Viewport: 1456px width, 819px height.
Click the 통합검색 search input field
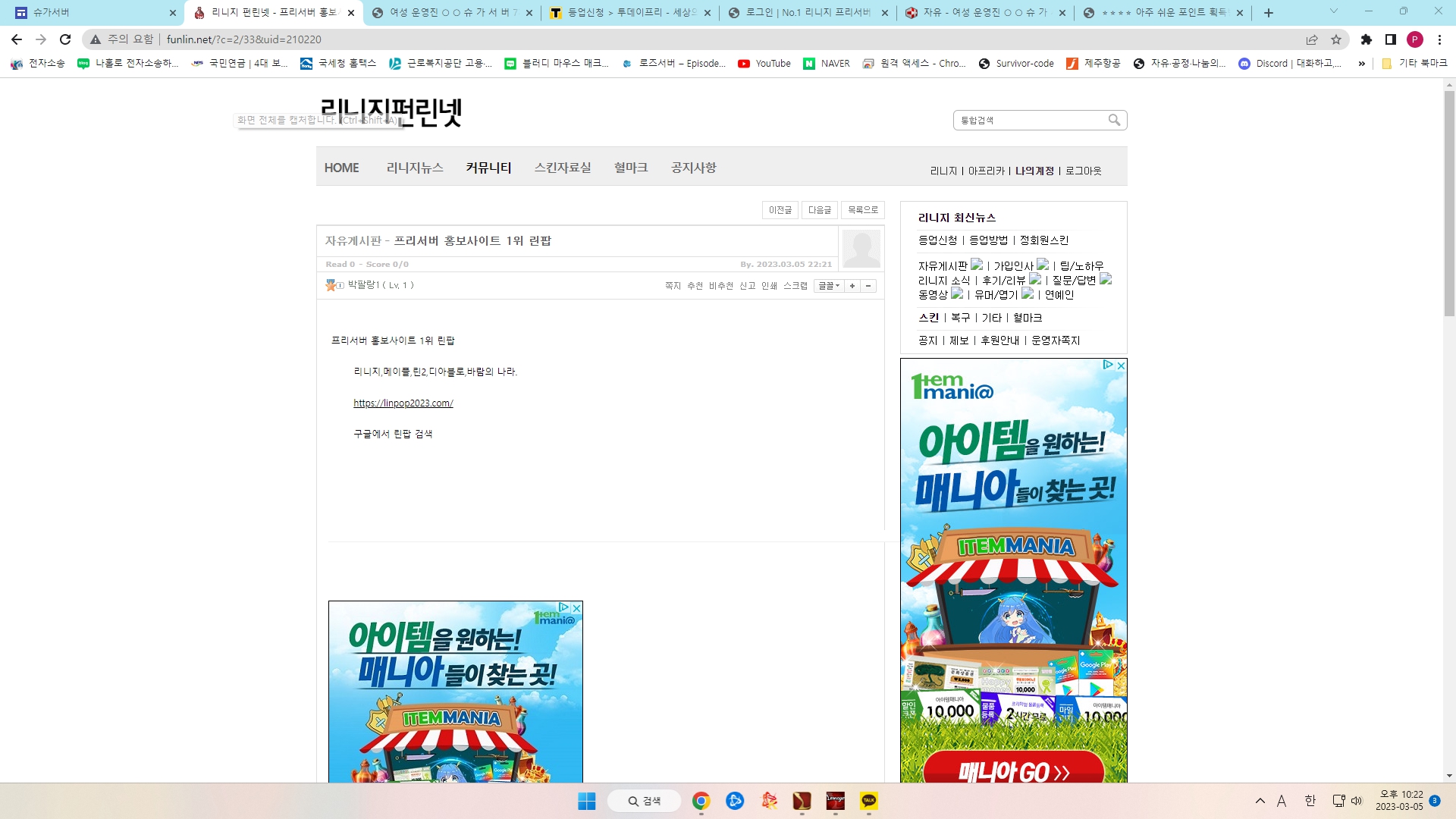[1030, 120]
